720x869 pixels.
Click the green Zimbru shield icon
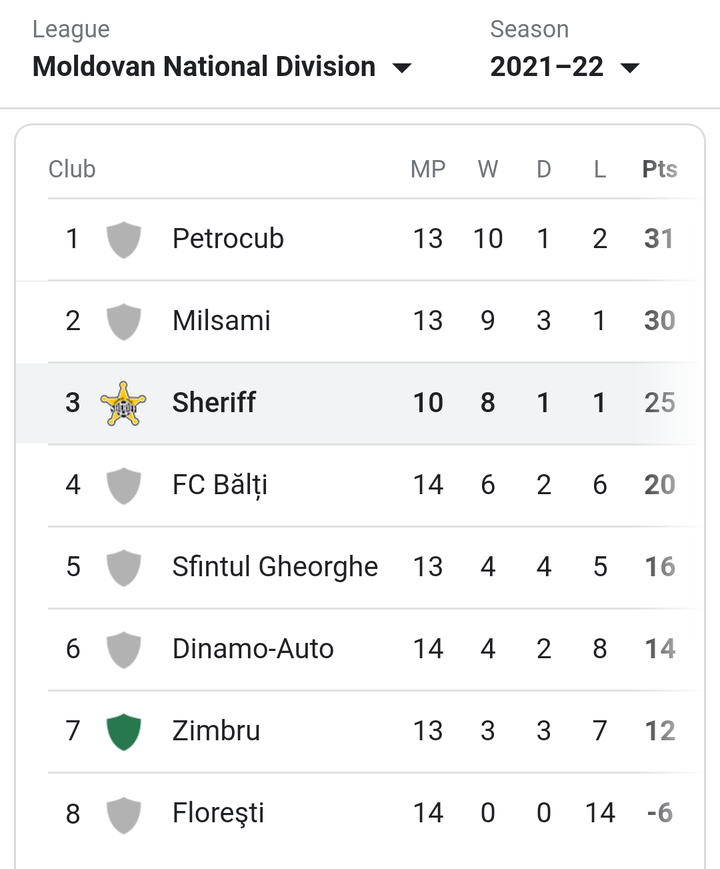(x=123, y=732)
